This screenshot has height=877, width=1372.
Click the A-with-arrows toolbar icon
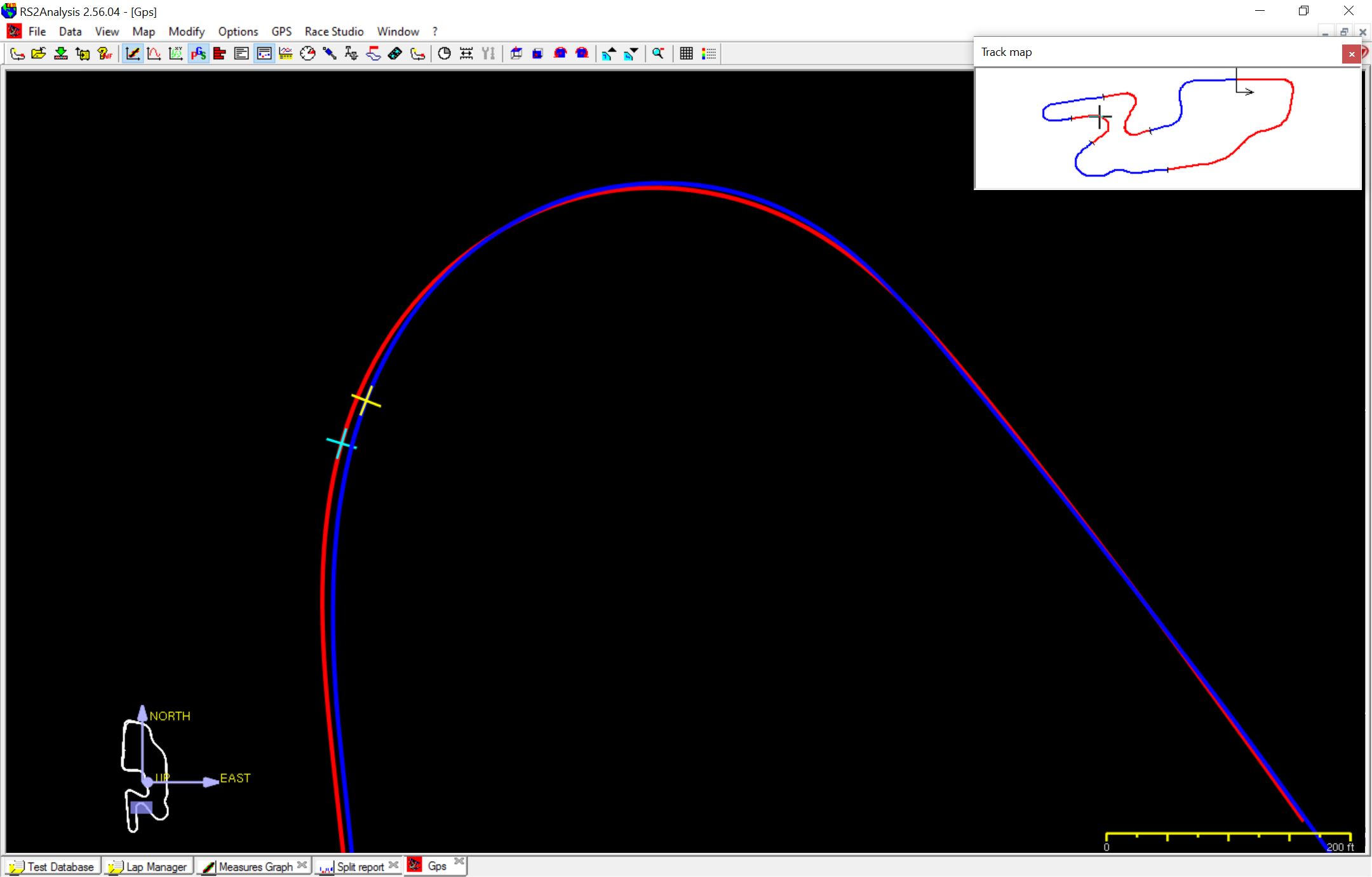pyautogui.click(x=351, y=53)
